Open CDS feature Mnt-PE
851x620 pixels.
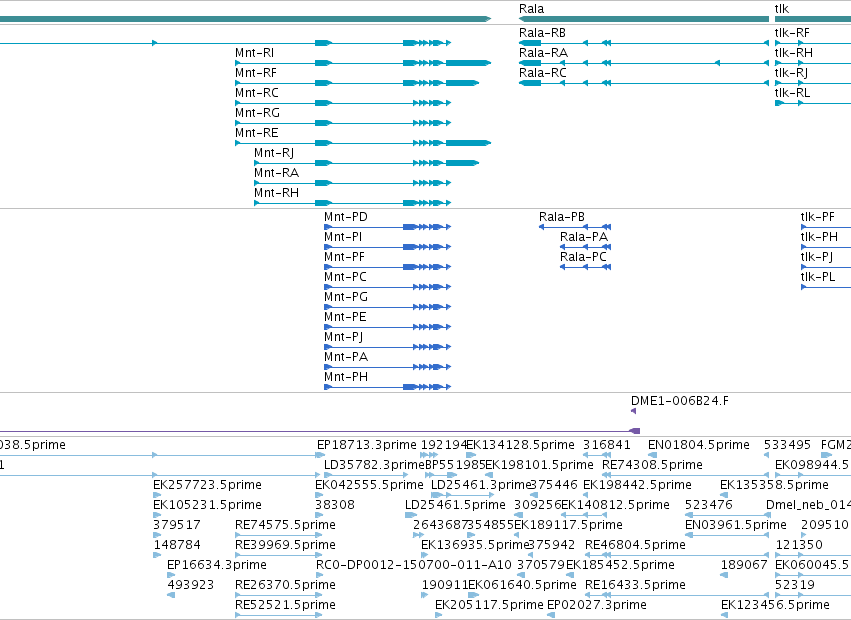pos(345,318)
